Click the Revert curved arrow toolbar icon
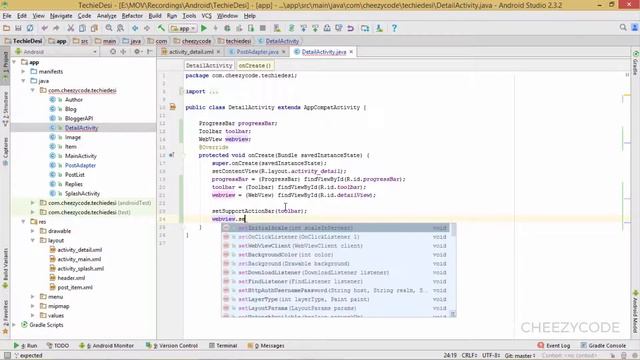Image resolution: width=640 pixels, height=360 pixels. pos(351,28)
